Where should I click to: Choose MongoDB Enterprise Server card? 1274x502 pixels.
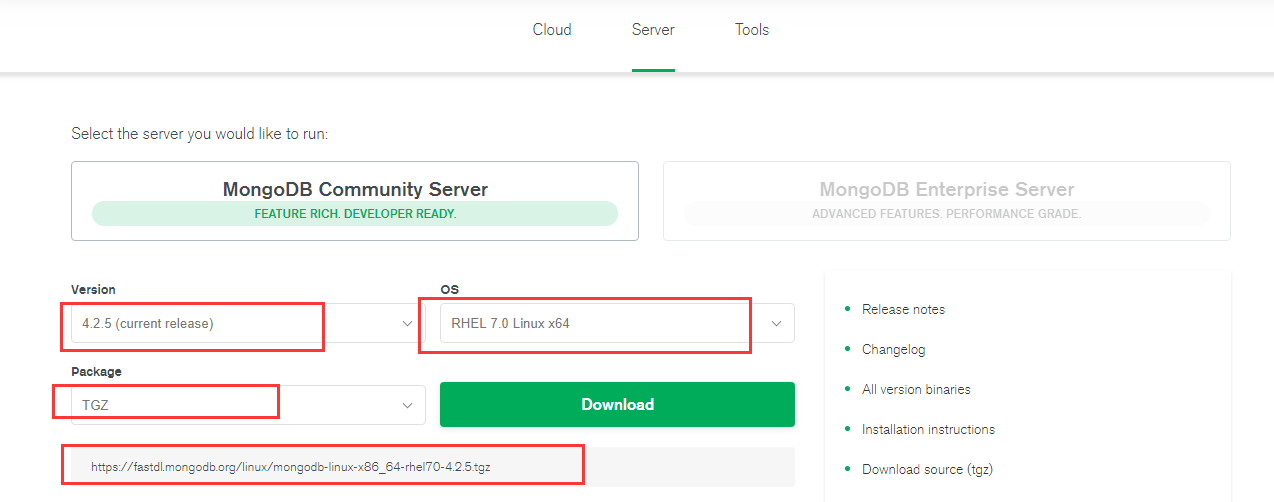(947, 201)
